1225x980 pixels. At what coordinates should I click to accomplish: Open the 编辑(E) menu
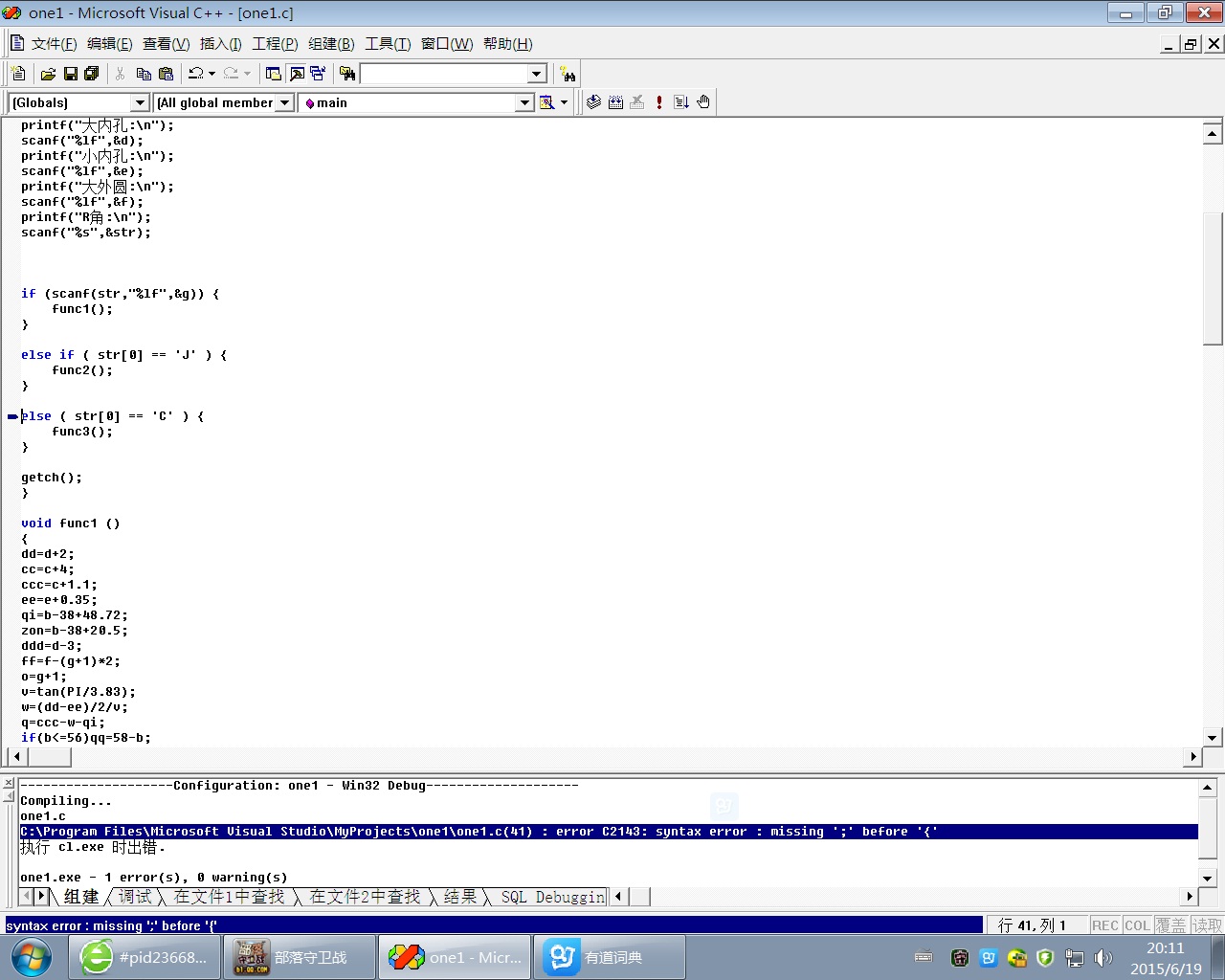pyautogui.click(x=109, y=44)
